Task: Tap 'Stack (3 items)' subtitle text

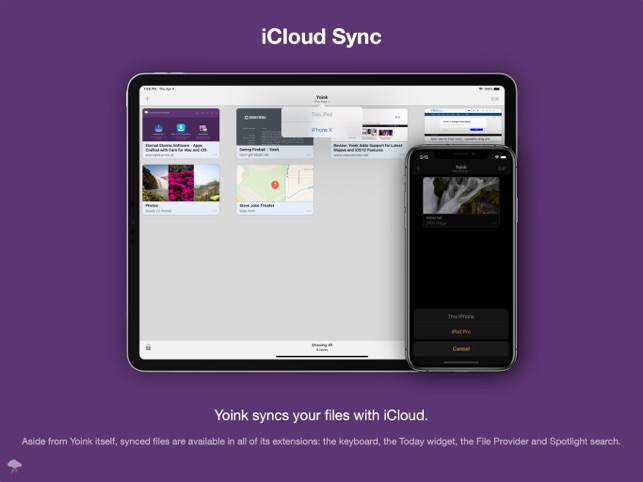Action: click(x=158, y=211)
